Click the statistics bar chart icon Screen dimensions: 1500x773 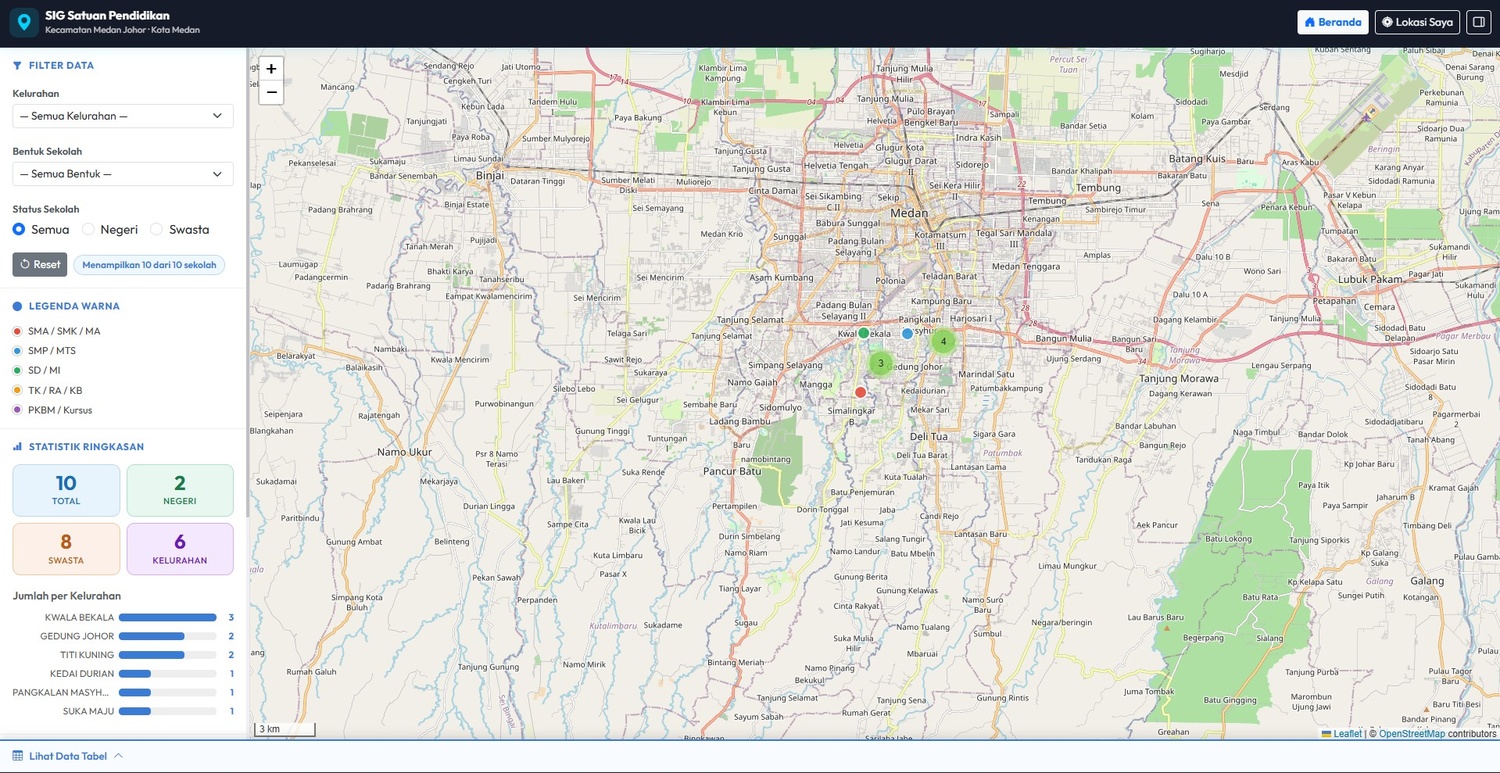point(17,447)
